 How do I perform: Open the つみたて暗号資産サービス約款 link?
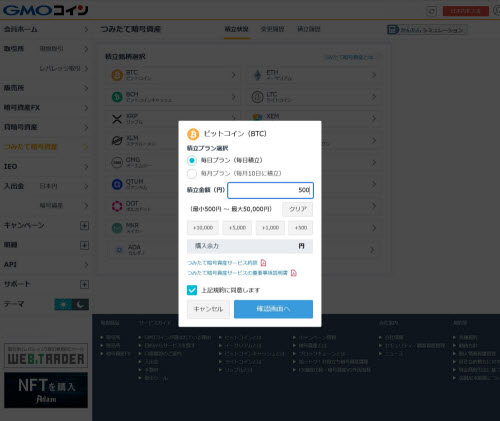[x=222, y=263]
